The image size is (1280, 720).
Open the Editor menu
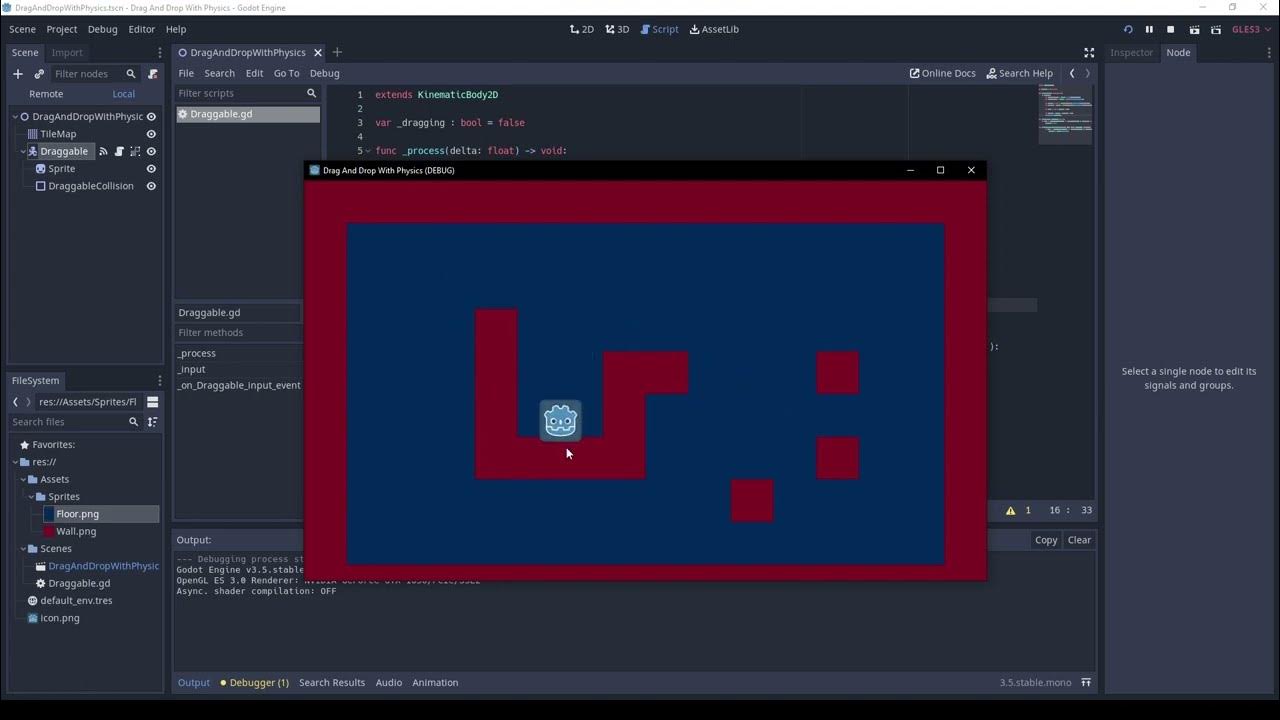pos(142,30)
